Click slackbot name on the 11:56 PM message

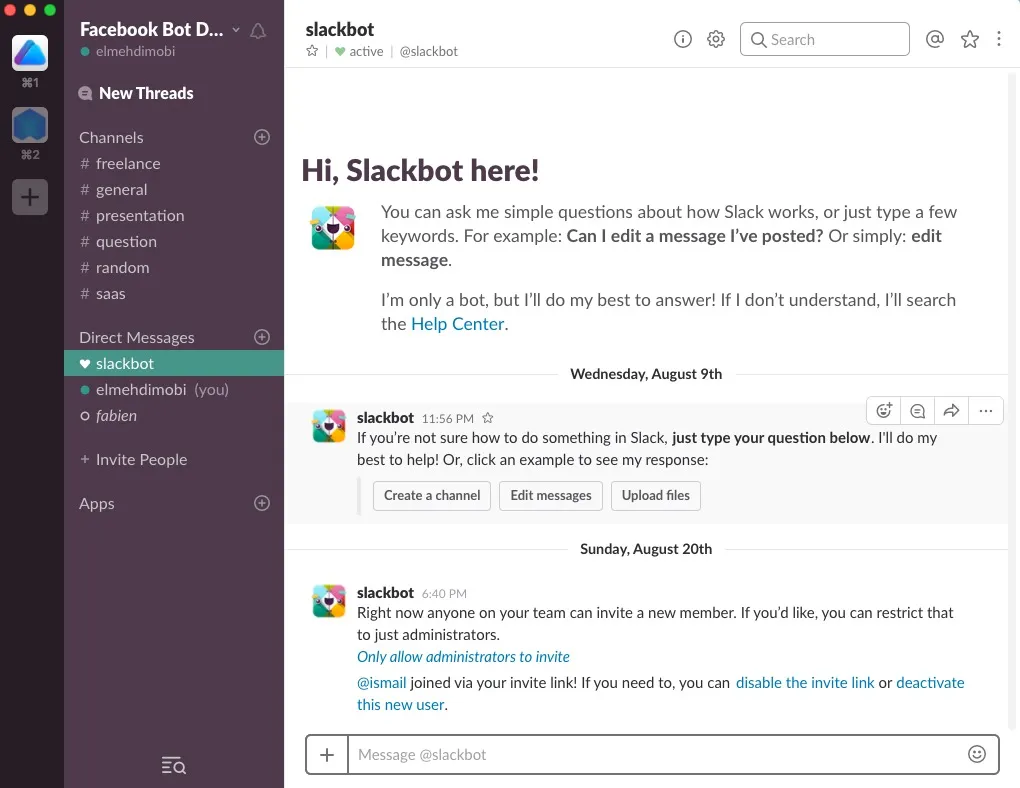click(x=385, y=418)
